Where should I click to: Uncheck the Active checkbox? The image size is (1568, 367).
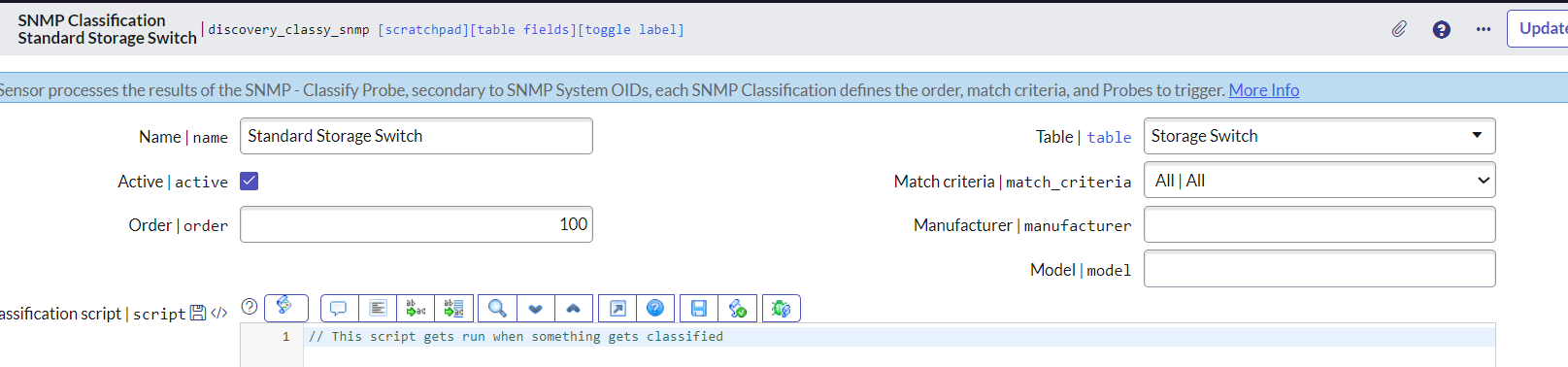point(250,181)
